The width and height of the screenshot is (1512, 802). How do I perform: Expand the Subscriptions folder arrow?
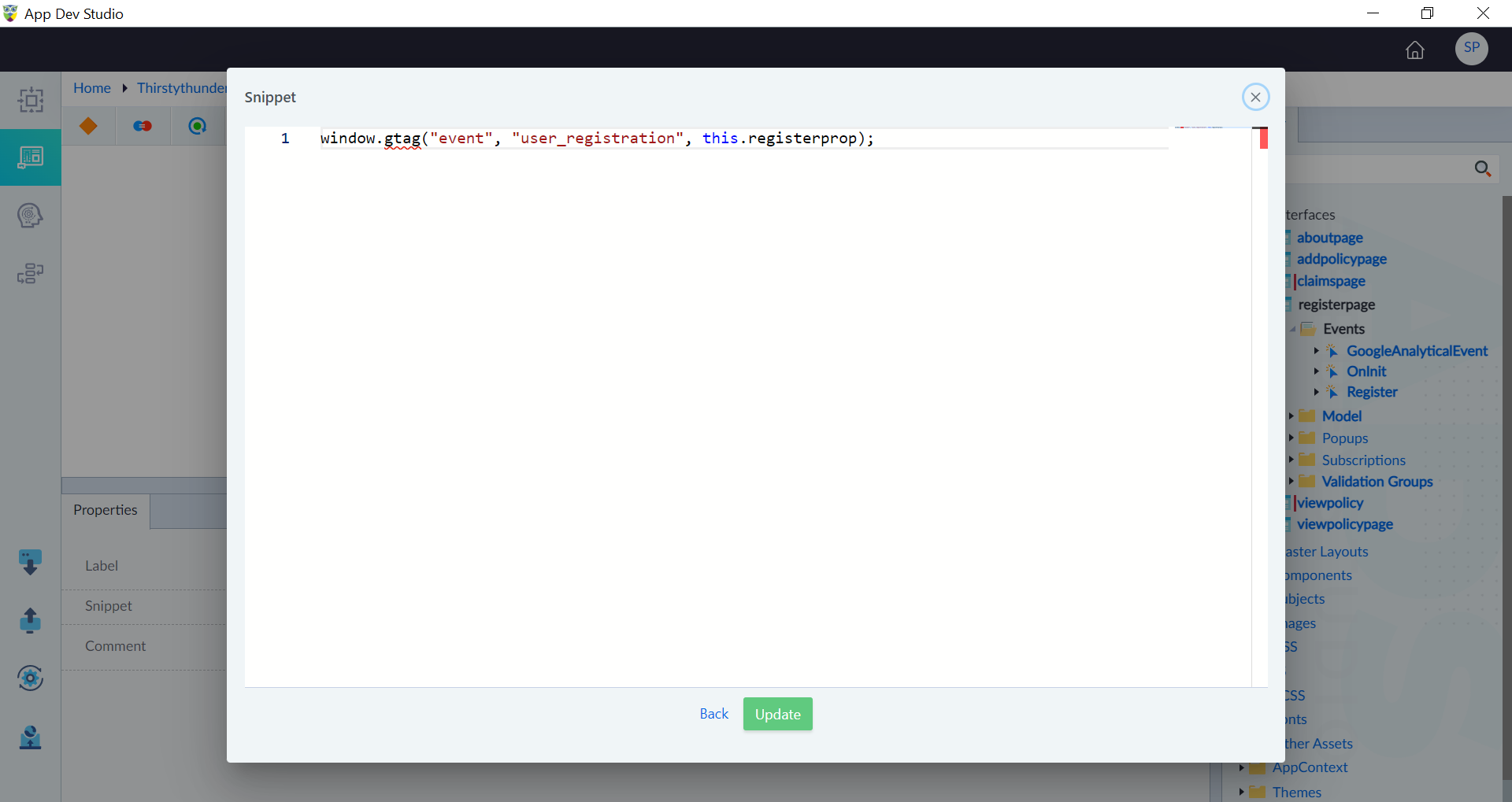coord(1291,460)
